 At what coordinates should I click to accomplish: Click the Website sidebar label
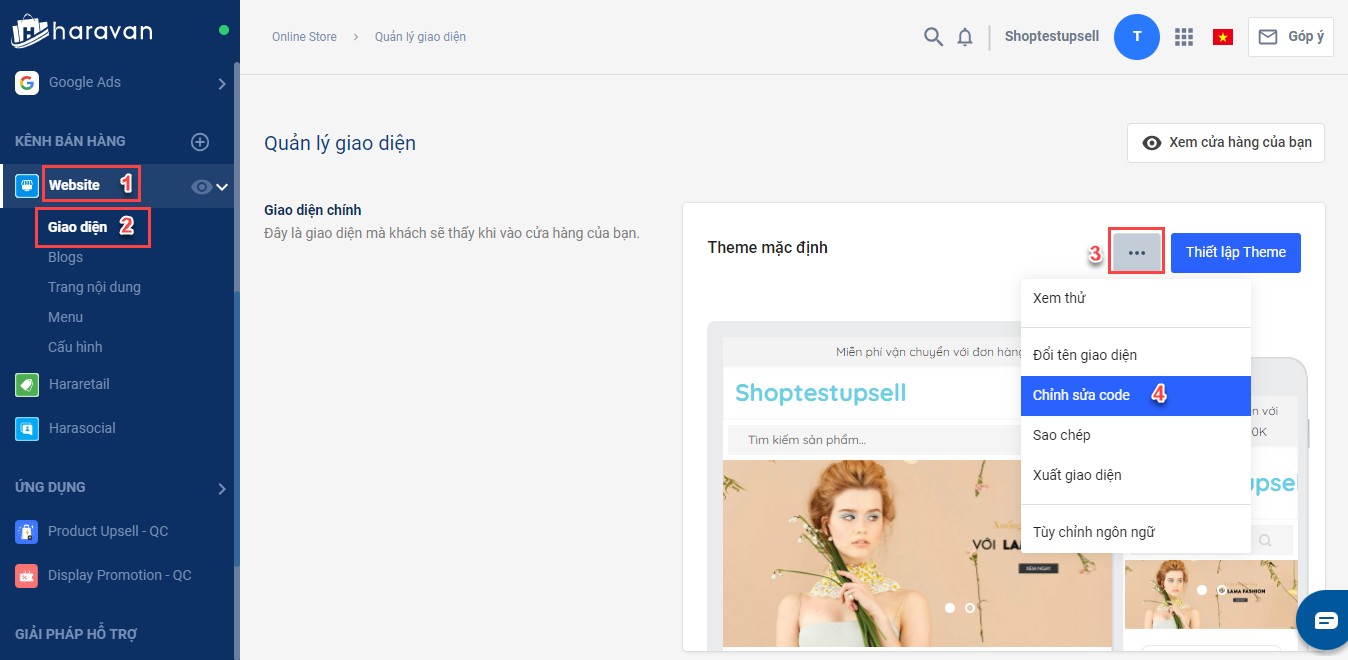74,185
